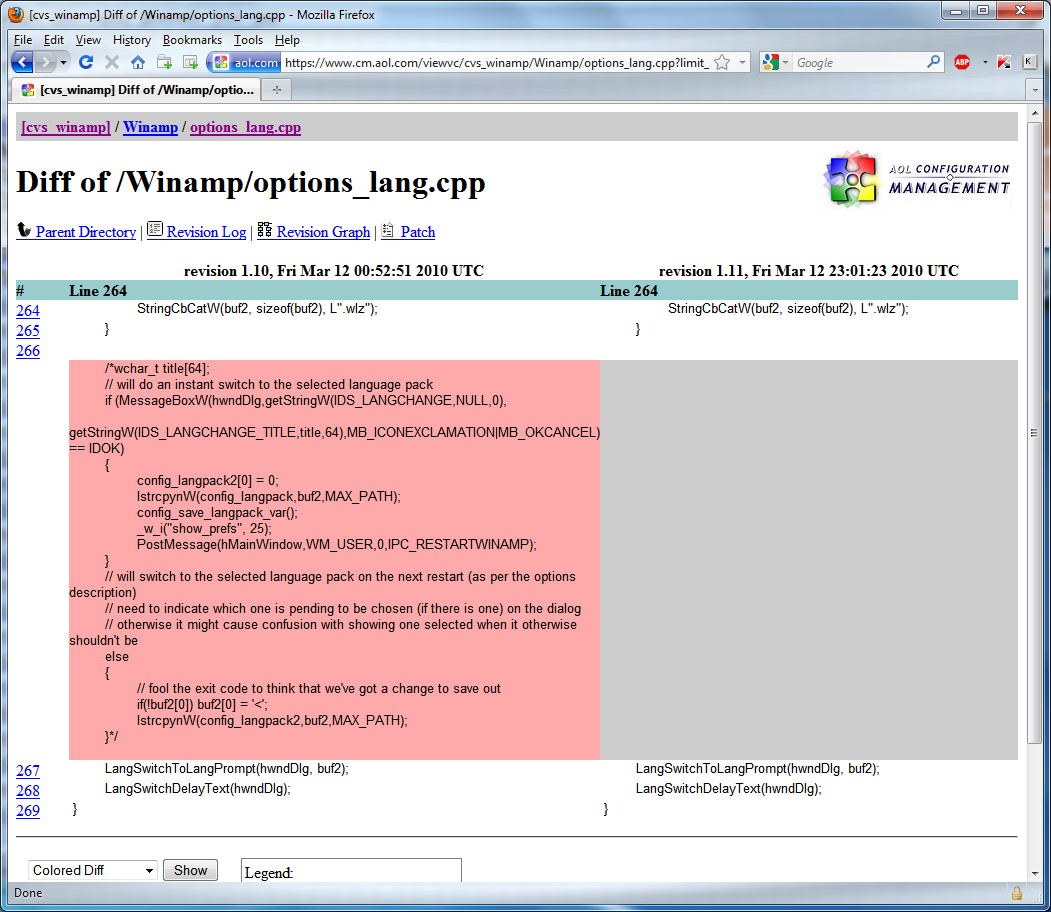Go back with the Back arrow button
1051x912 pixels.
tap(22, 62)
